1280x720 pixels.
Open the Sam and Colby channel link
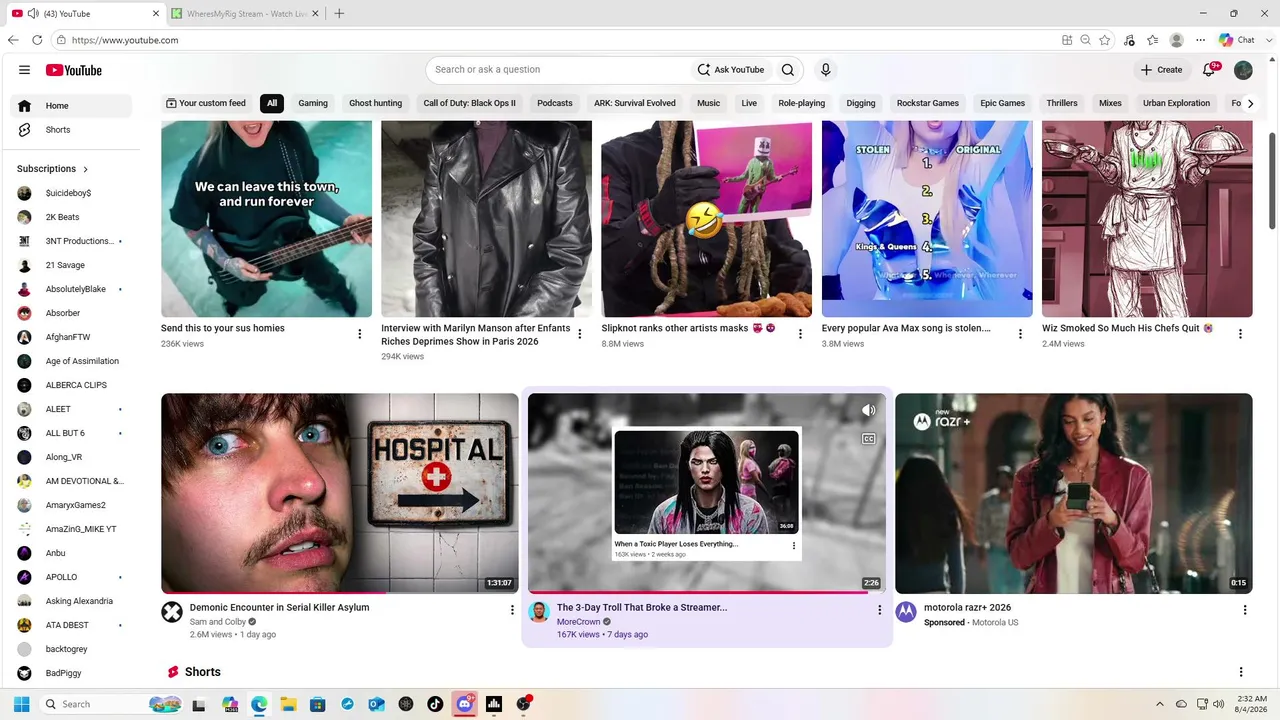(218, 622)
